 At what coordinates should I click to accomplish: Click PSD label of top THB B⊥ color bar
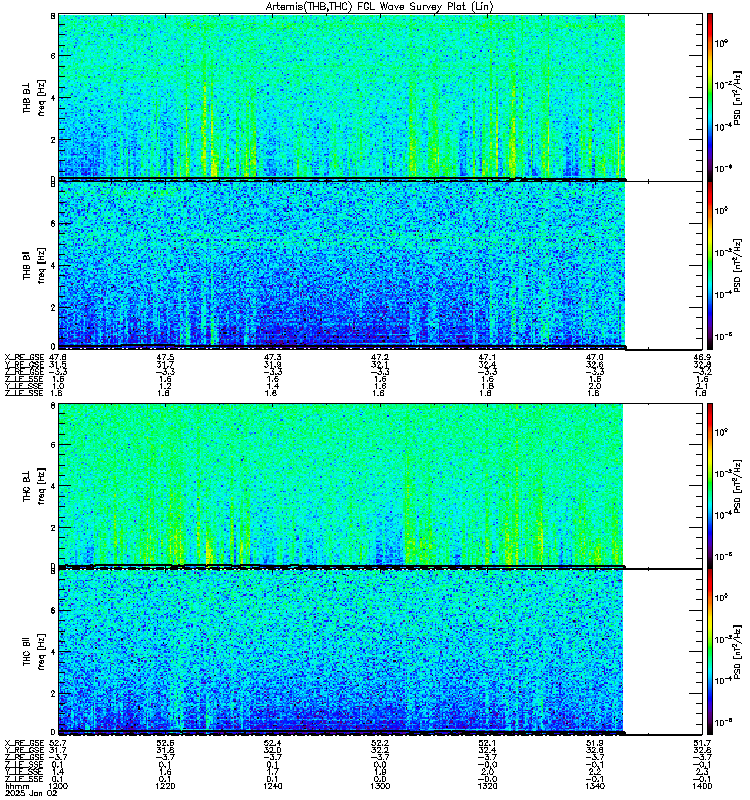[737, 97]
